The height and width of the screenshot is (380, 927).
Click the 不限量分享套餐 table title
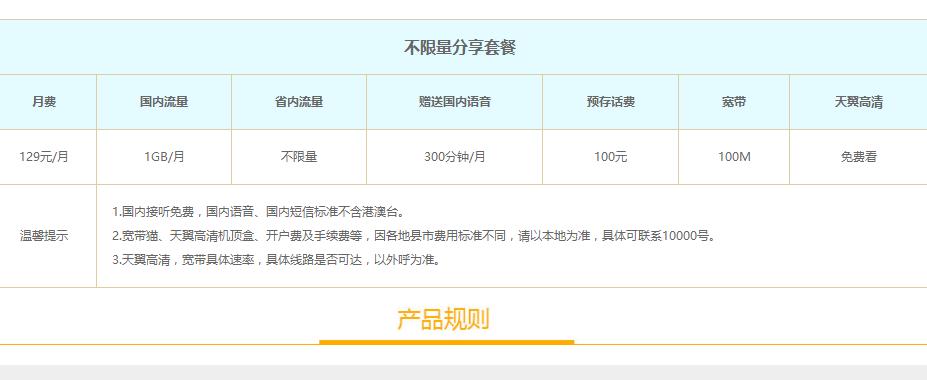coord(459,47)
